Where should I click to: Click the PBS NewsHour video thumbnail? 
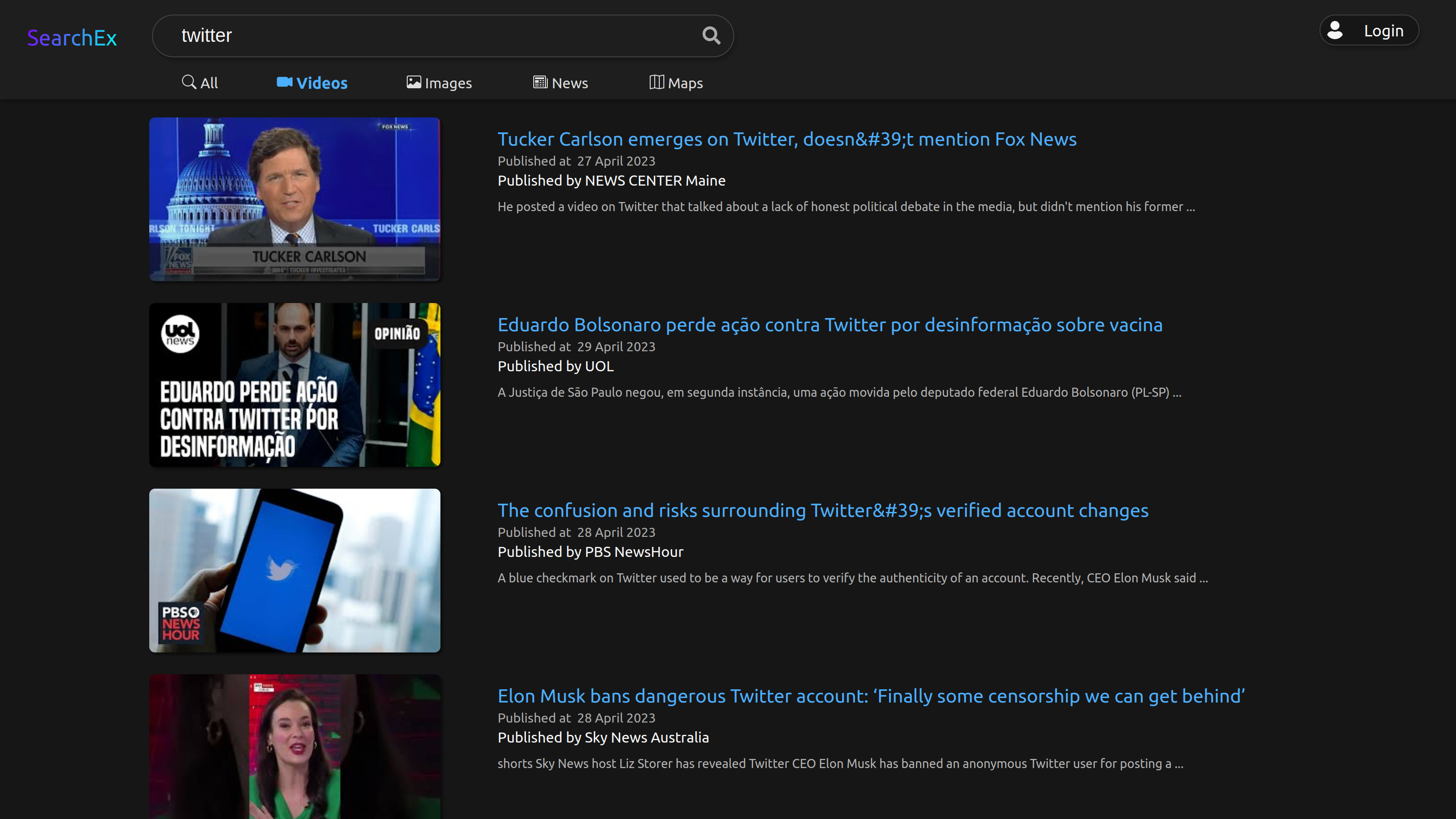[x=294, y=570]
